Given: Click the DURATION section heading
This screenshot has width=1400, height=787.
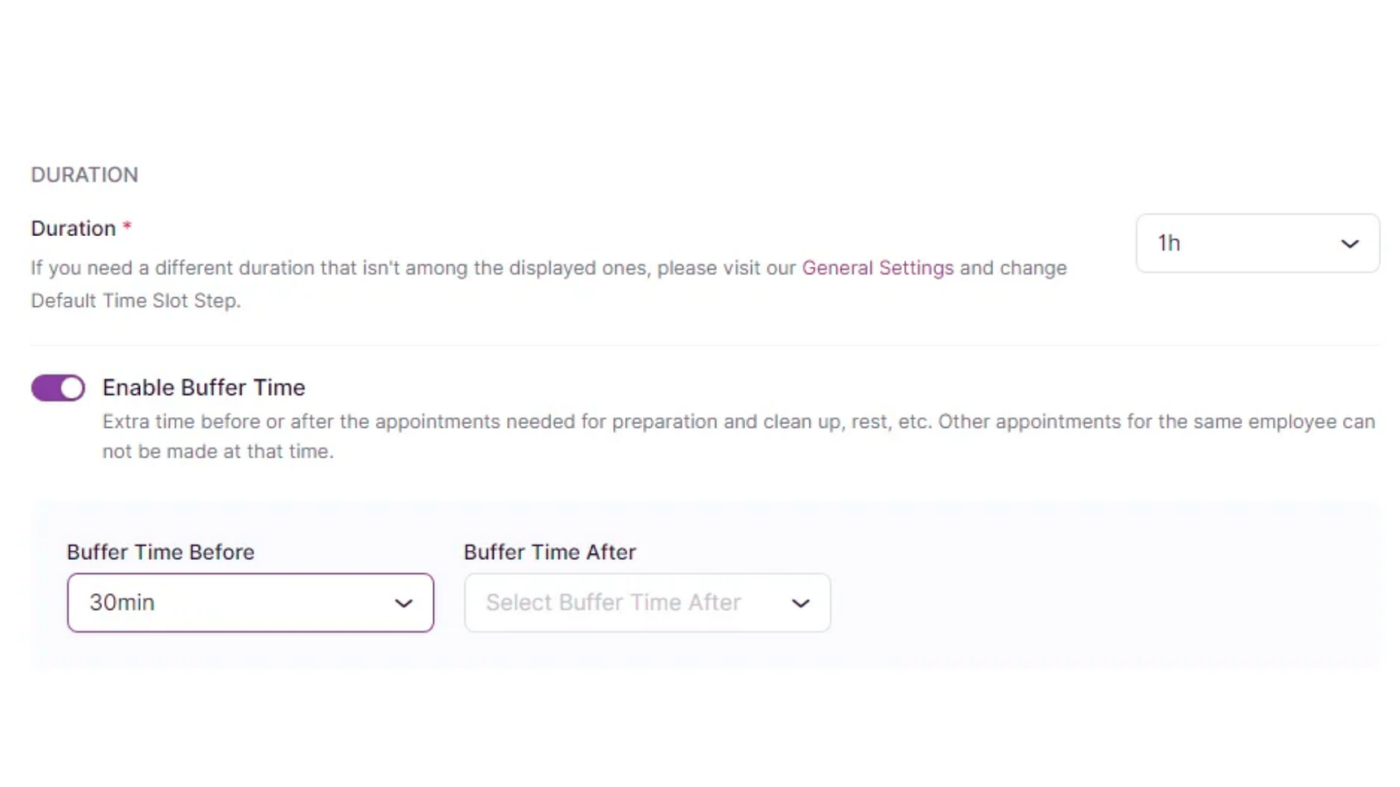Looking at the screenshot, I should coord(84,175).
